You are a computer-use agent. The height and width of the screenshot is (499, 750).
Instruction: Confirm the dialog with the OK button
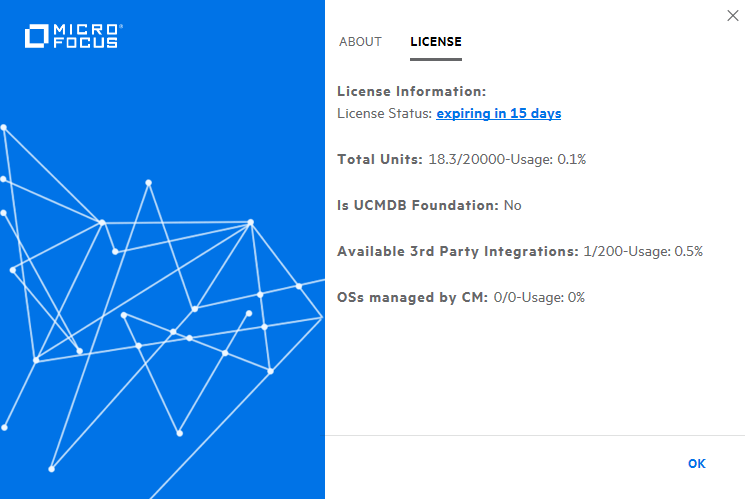coord(696,464)
